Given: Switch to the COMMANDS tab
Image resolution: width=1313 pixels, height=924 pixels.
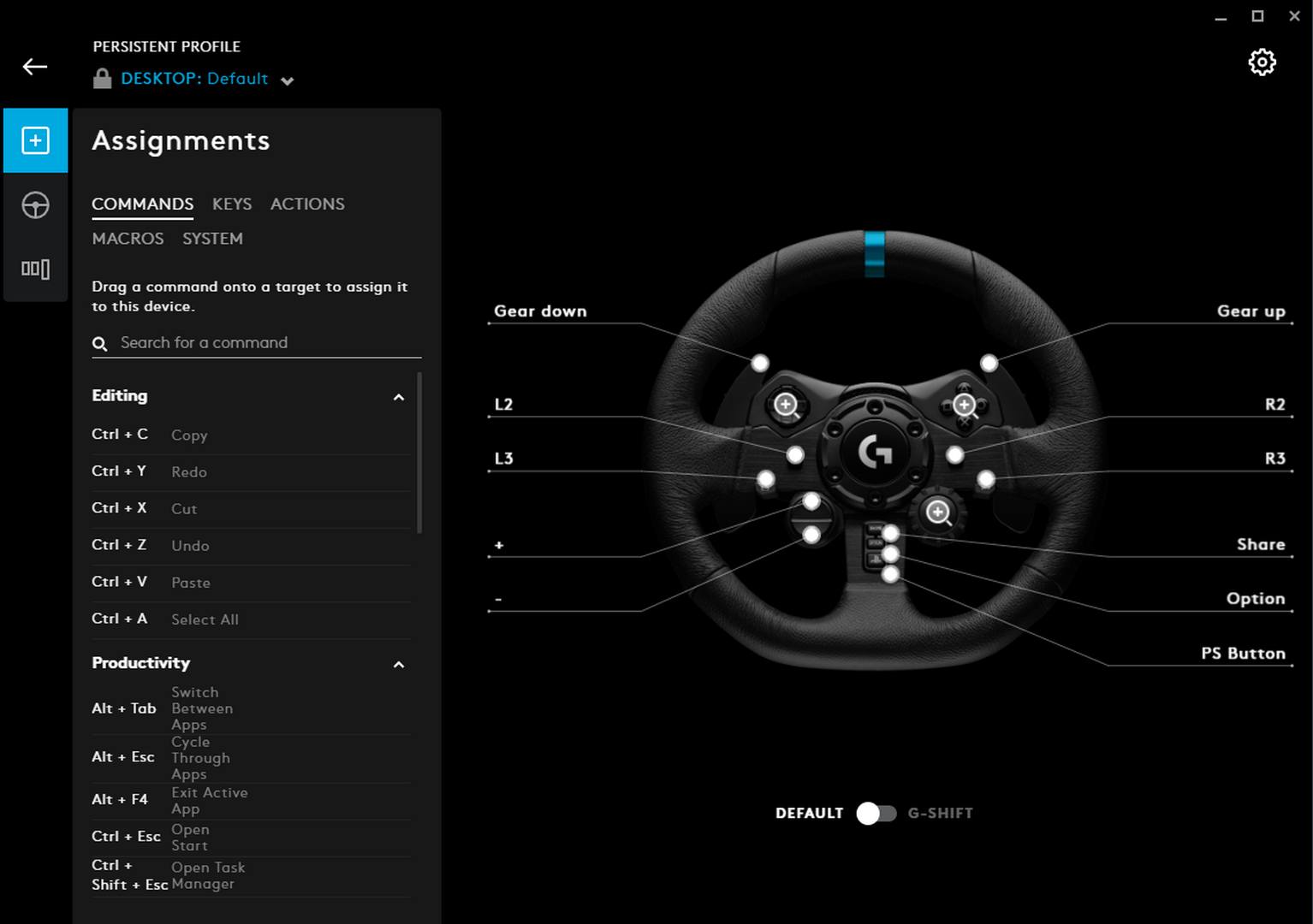Looking at the screenshot, I should coord(142,204).
